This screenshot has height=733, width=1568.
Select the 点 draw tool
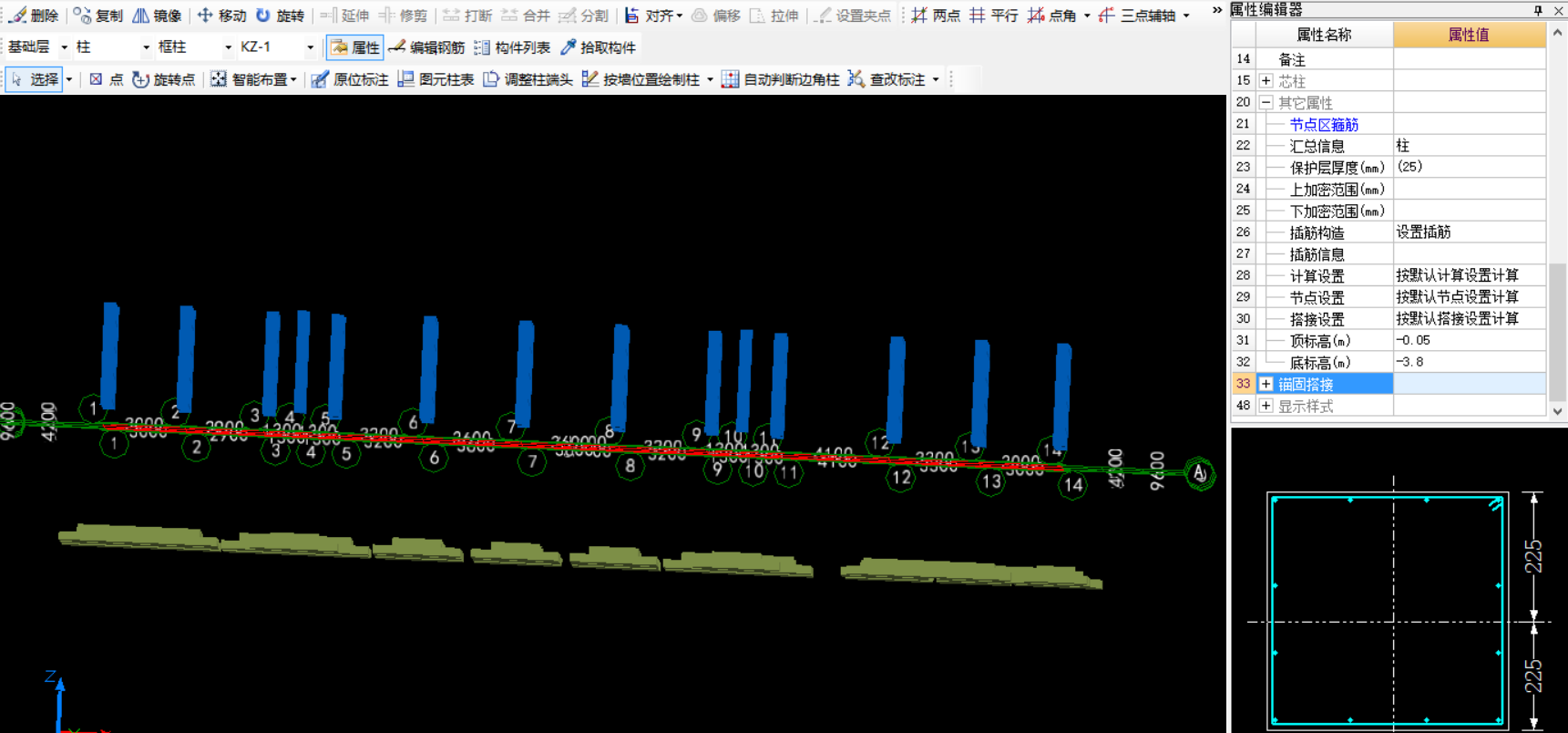click(x=107, y=79)
